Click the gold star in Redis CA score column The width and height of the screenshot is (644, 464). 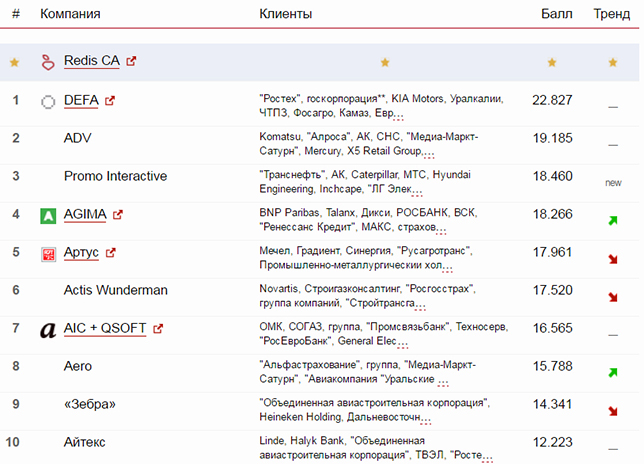coord(552,62)
